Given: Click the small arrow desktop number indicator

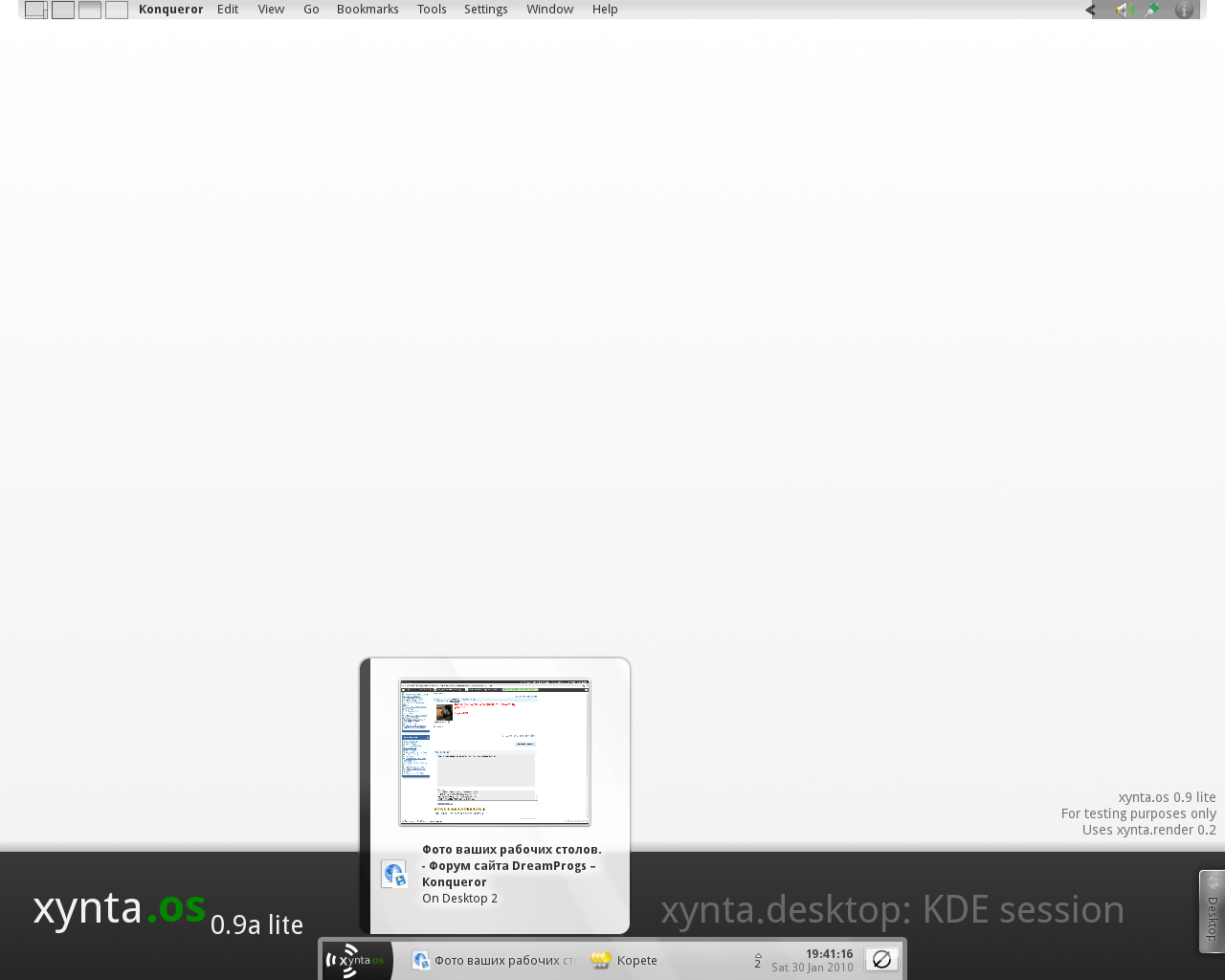Looking at the screenshot, I should [758, 960].
